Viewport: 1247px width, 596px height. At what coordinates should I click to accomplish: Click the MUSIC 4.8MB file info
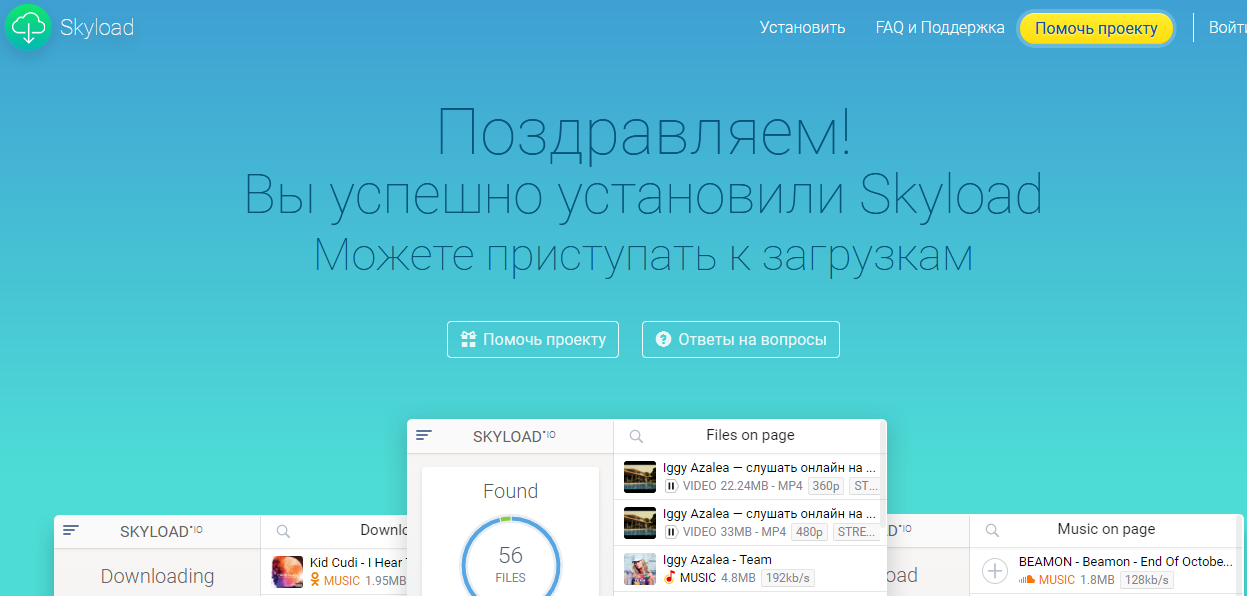(718, 578)
